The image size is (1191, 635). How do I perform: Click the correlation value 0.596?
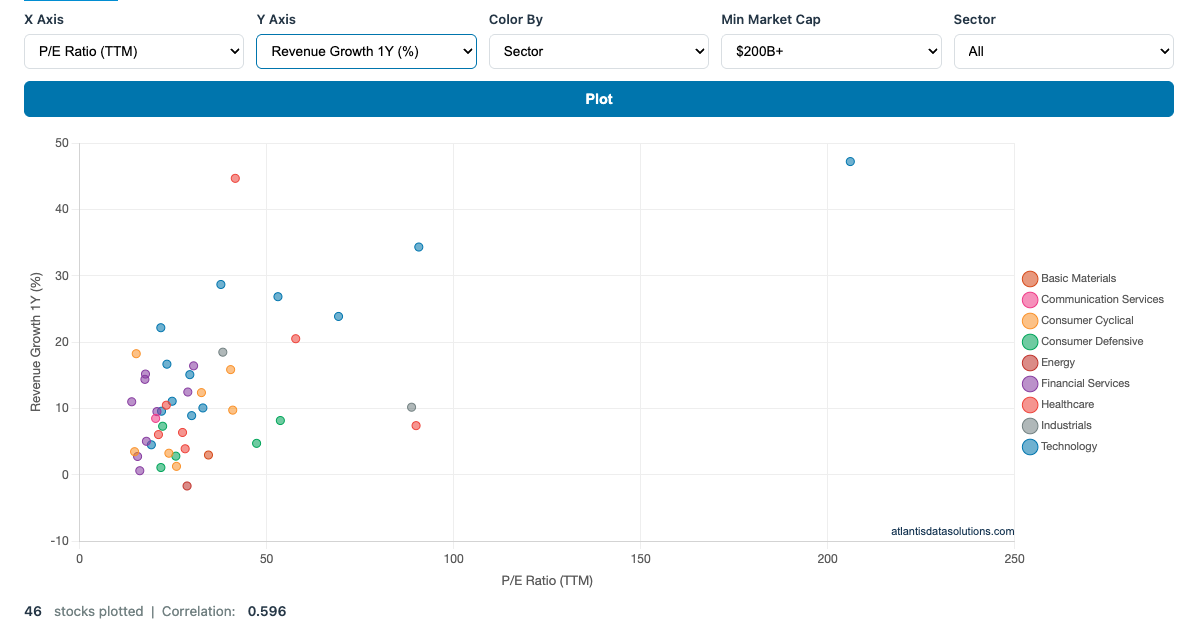coord(267,611)
